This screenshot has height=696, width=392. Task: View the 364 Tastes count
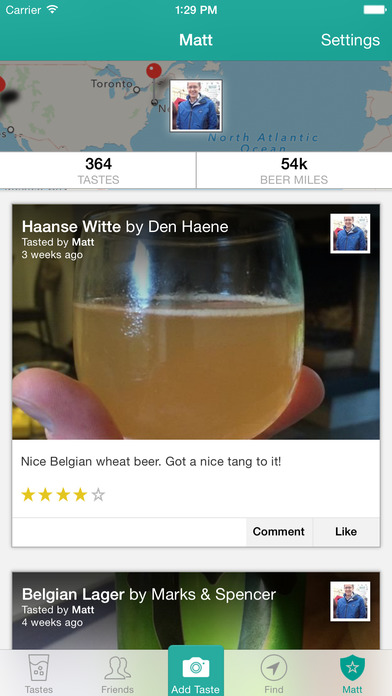[98, 170]
